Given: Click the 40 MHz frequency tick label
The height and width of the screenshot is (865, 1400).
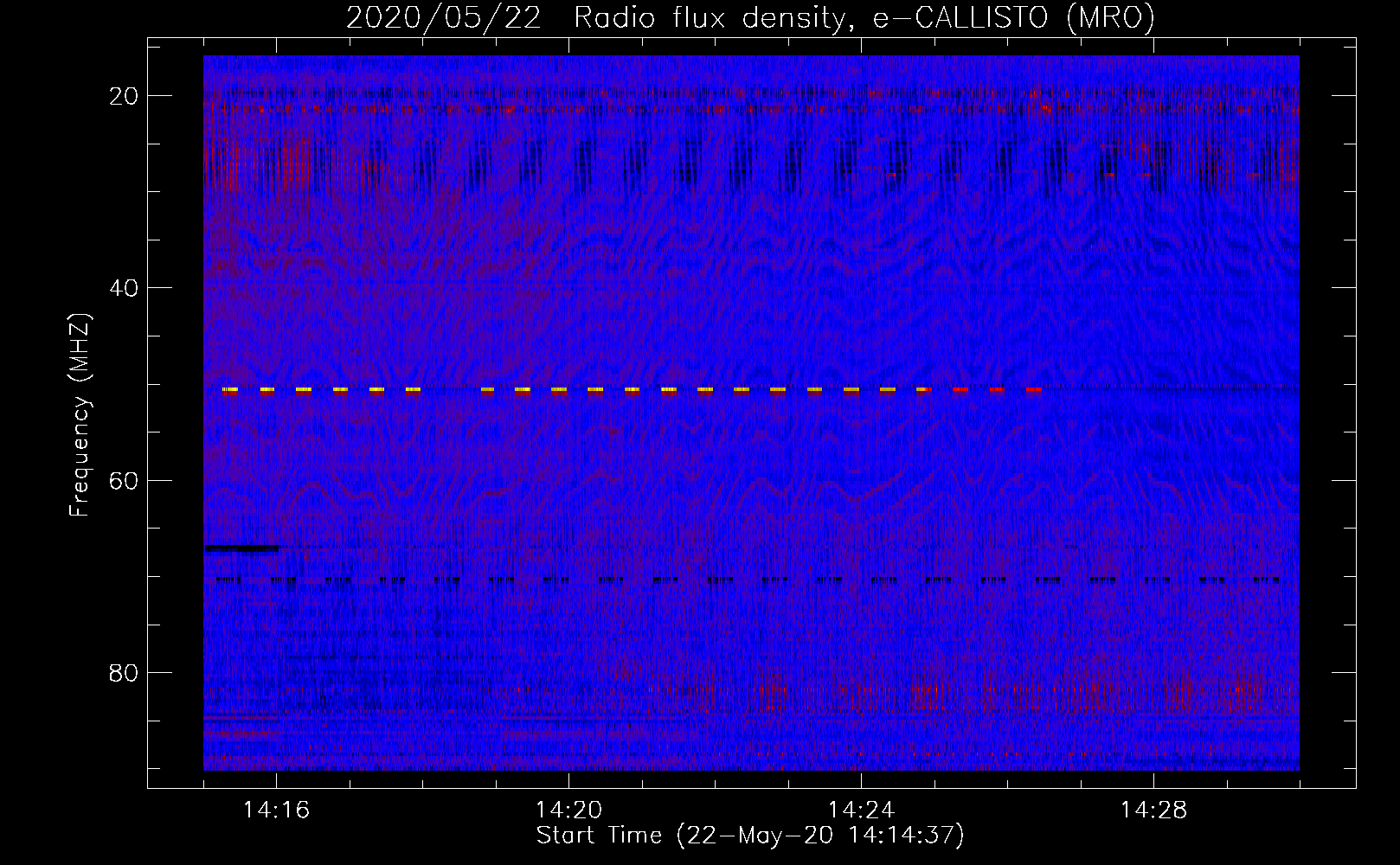Looking at the screenshot, I should click(x=124, y=288).
